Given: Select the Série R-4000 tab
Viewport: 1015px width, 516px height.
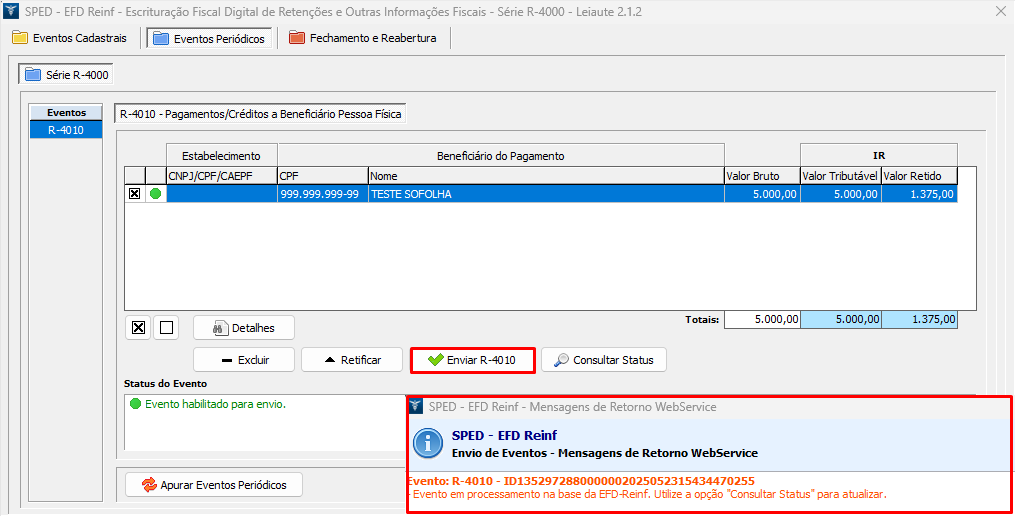Looking at the screenshot, I should tap(67, 74).
